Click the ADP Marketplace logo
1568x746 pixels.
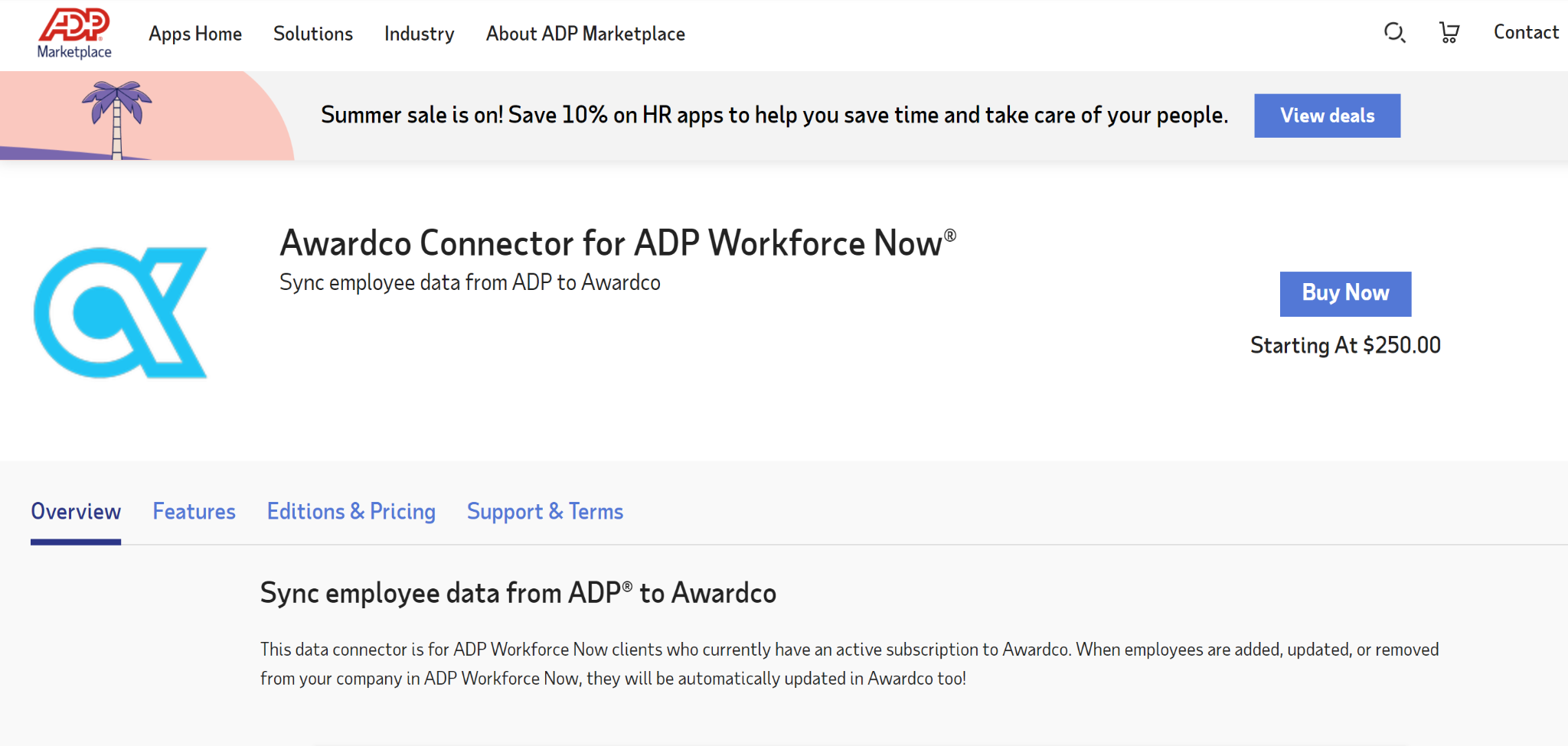click(x=73, y=34)
